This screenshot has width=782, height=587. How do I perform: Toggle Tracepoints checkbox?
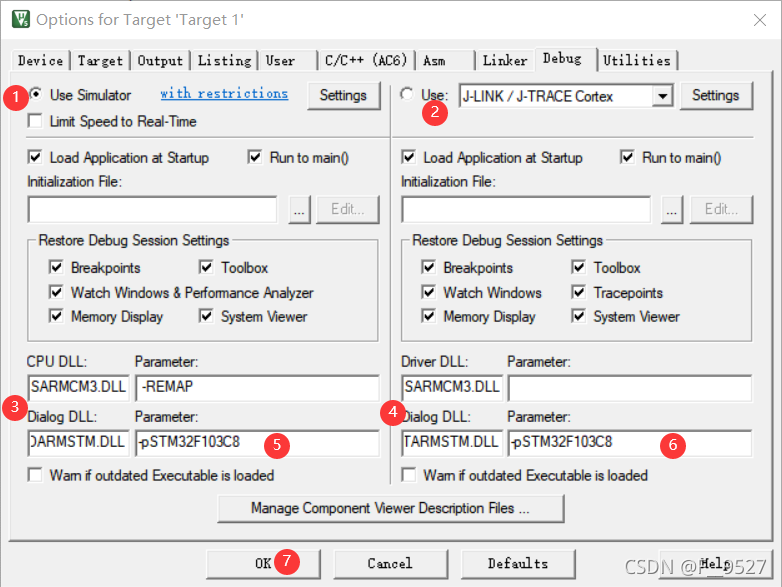point(579,292)
